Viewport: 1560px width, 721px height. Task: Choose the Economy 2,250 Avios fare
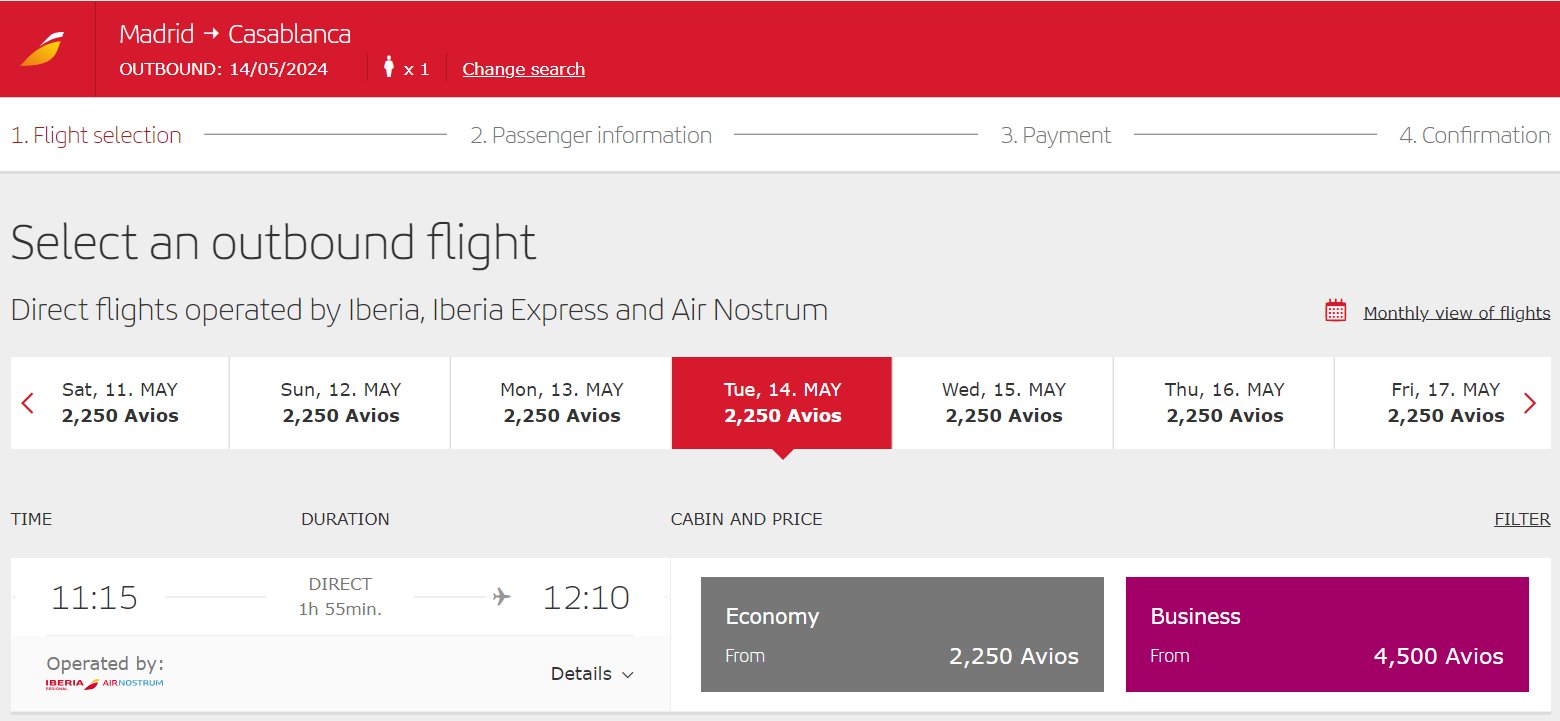point(902,634)
